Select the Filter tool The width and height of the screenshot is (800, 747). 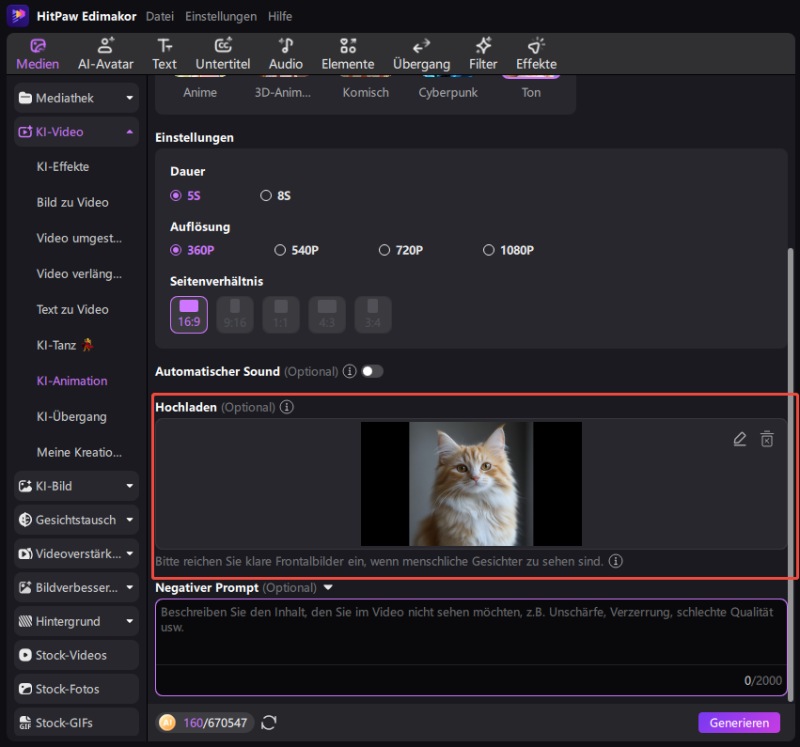(483, 52)
